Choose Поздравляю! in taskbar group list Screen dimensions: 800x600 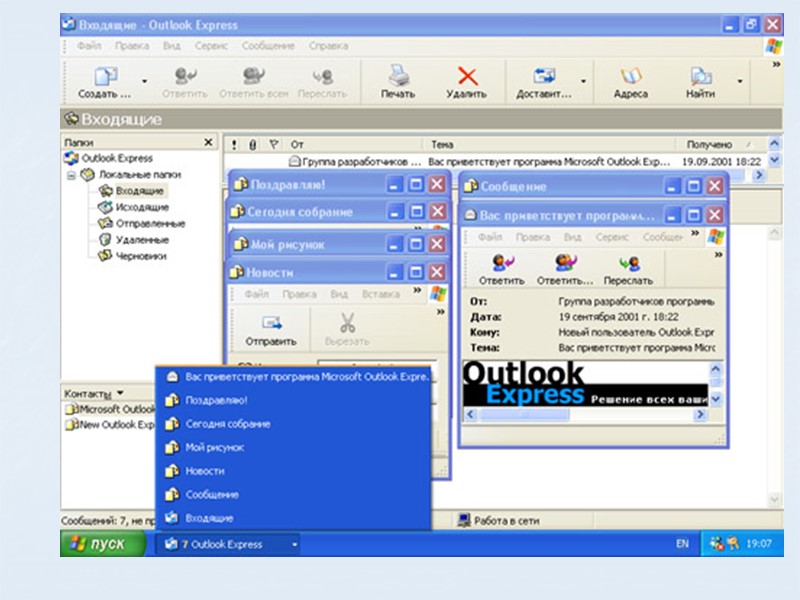[x=294, y=401]
